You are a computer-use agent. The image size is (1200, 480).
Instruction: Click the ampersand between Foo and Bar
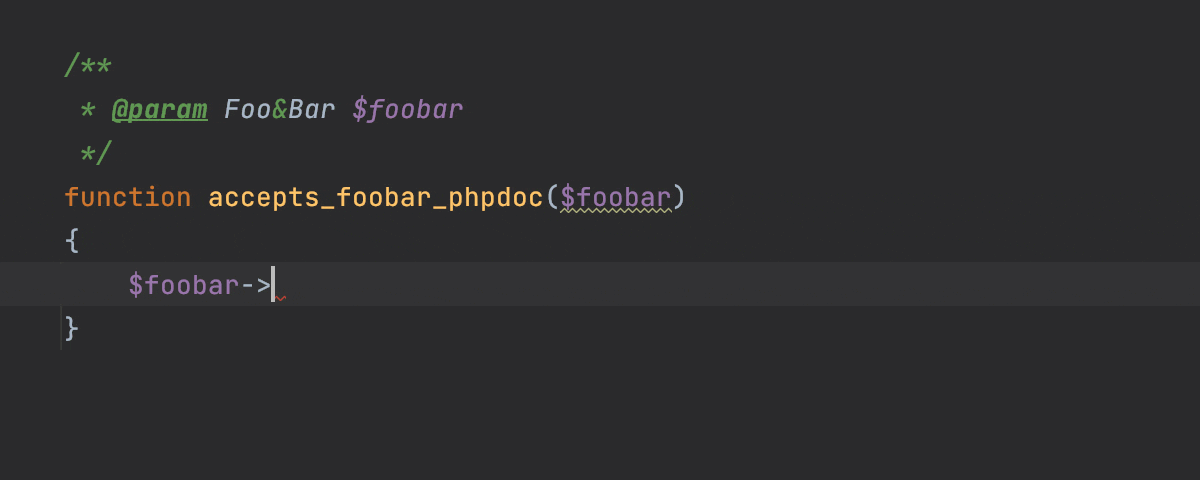pos(279,109)
